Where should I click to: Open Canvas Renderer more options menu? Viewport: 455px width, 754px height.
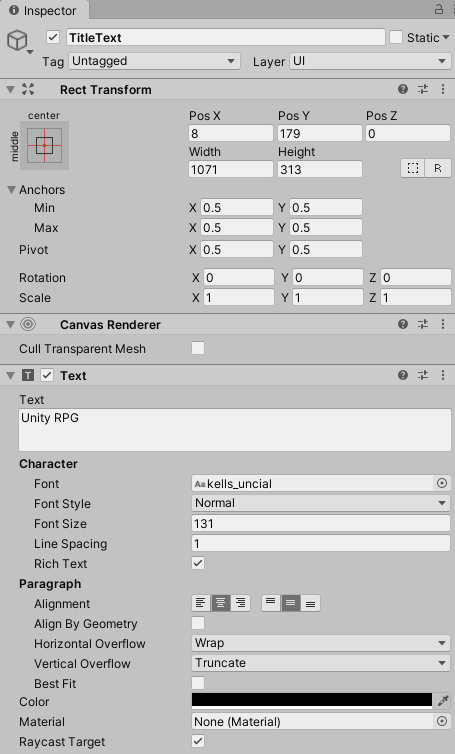click(443, 324)
